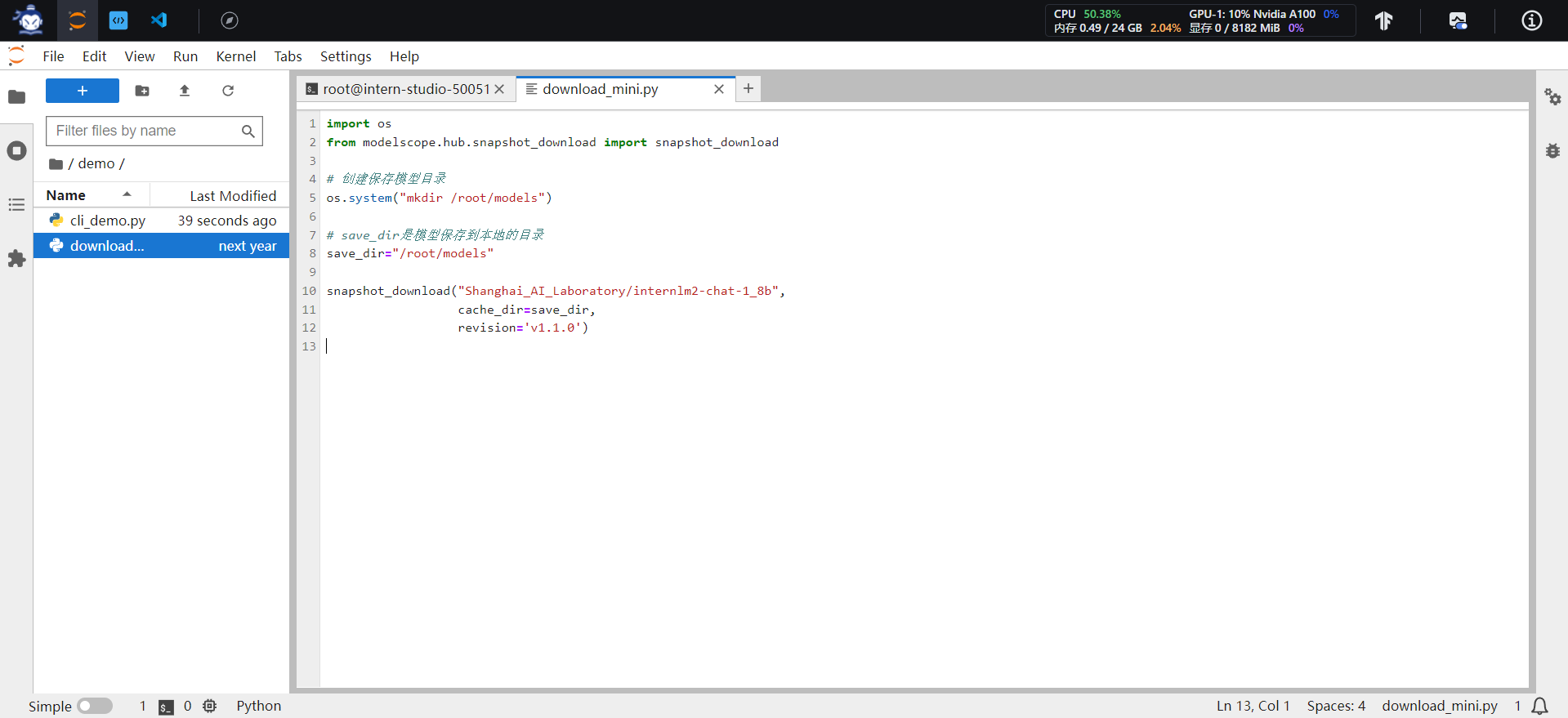
Task: Open the Table of Contents sidebar
Action: coord(16,205)
